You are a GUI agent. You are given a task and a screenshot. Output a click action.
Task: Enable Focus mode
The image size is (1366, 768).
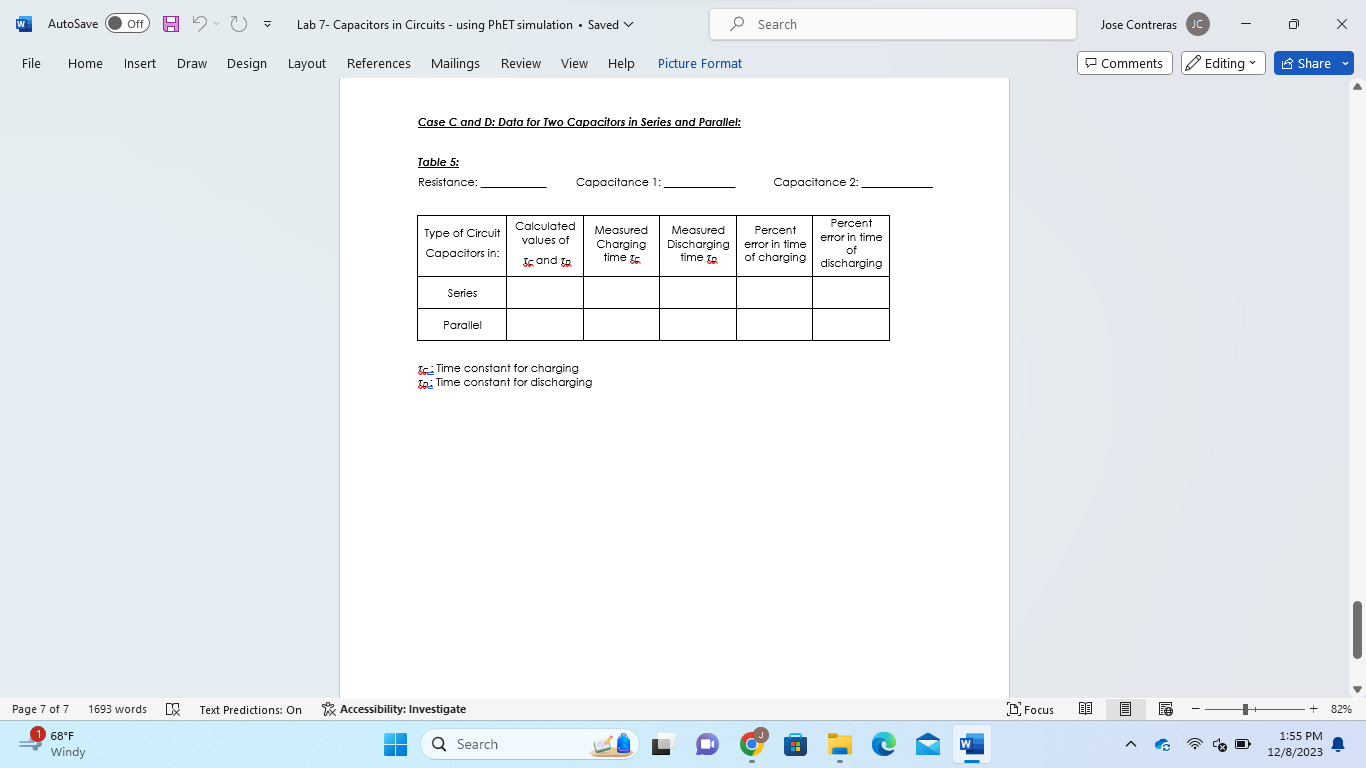[x=1031, y=709]
